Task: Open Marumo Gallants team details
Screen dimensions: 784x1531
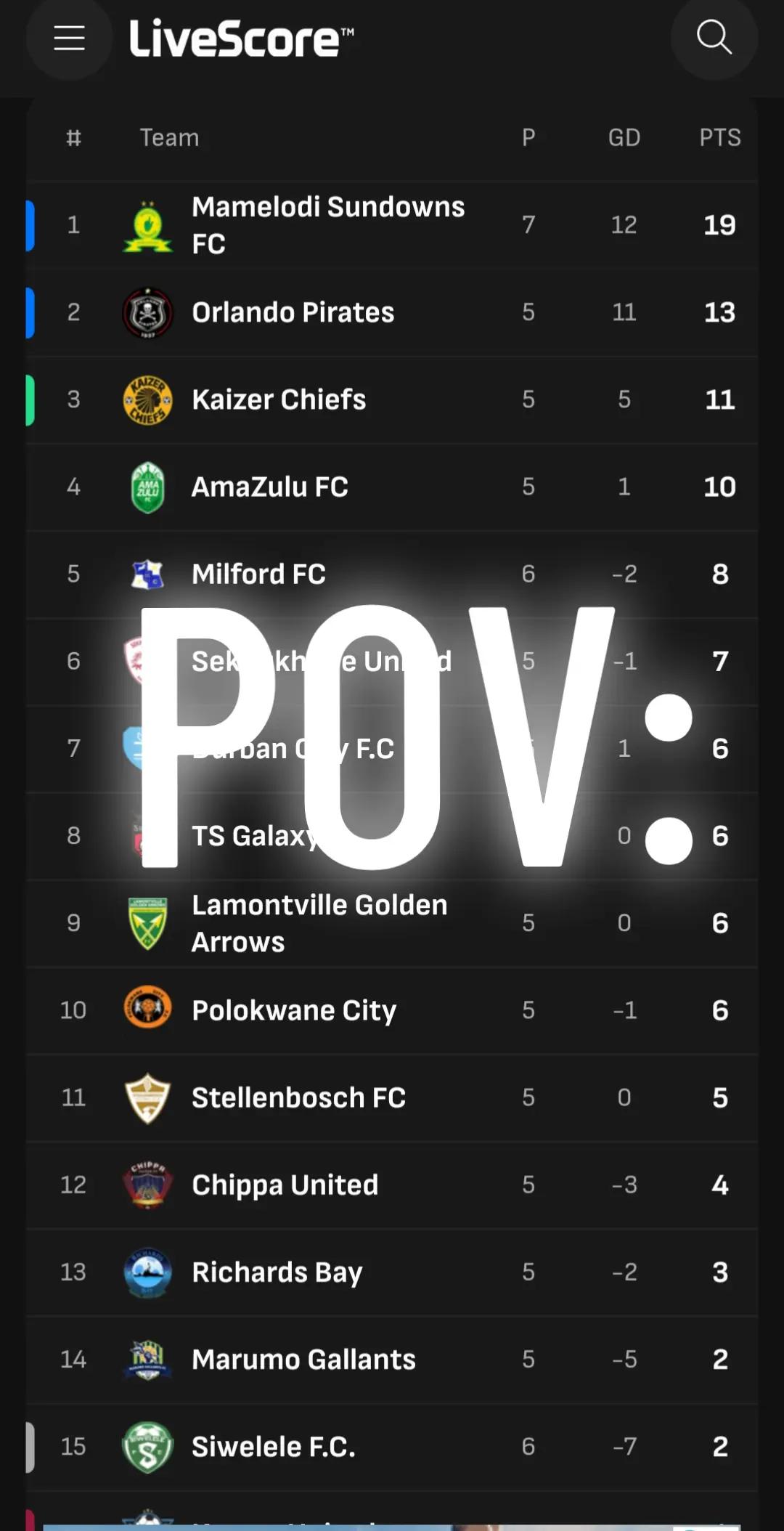Action: (392, 1360)
